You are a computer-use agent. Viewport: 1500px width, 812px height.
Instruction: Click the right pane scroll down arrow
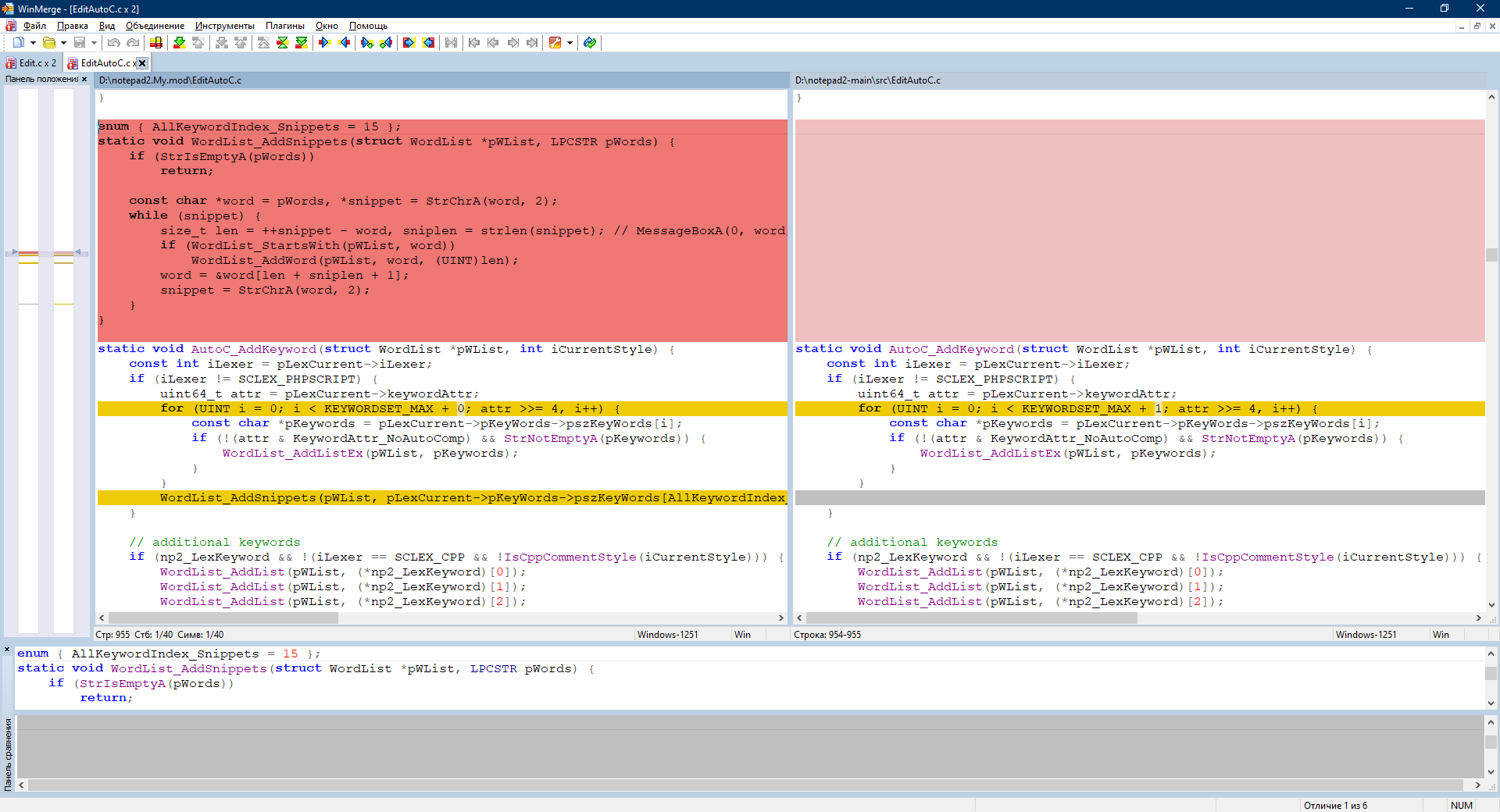[1491, 605]
